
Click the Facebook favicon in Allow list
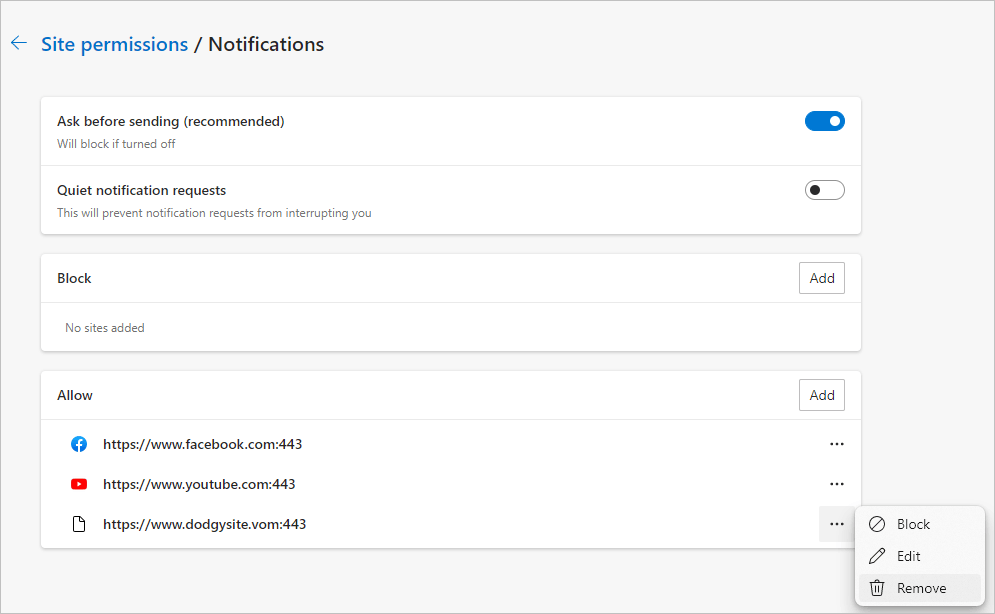(79, 444)
